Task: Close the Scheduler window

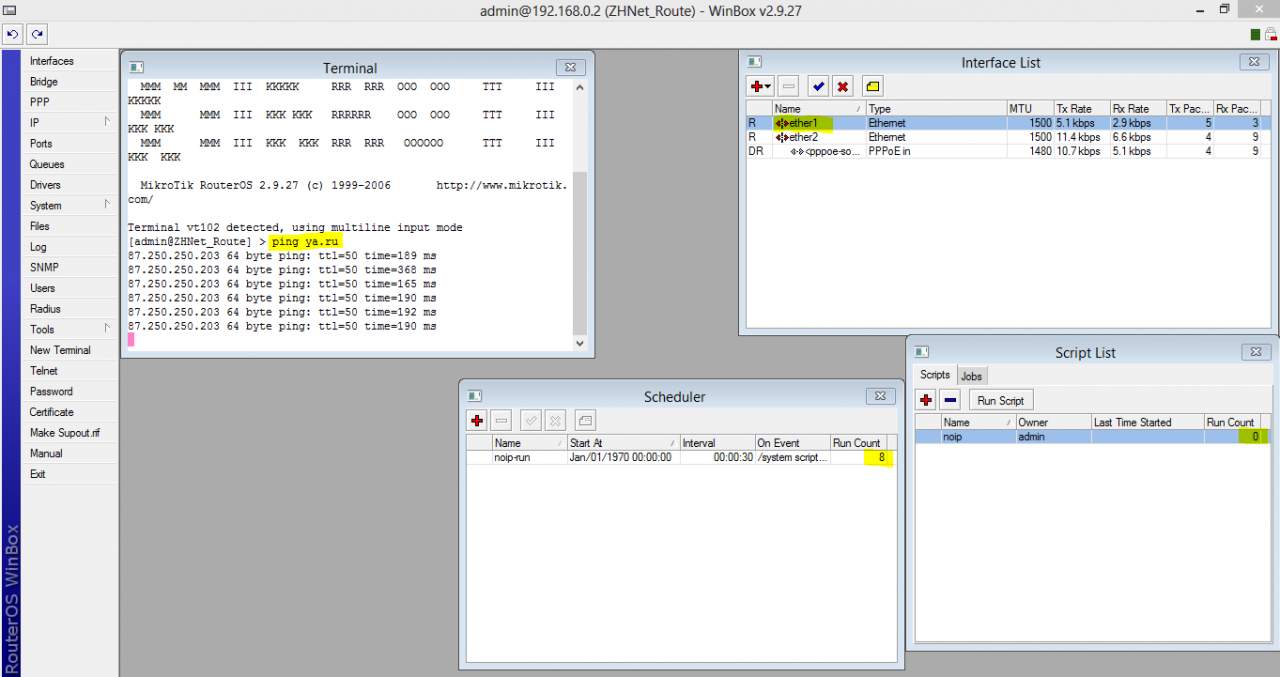Action: [880, 396]
